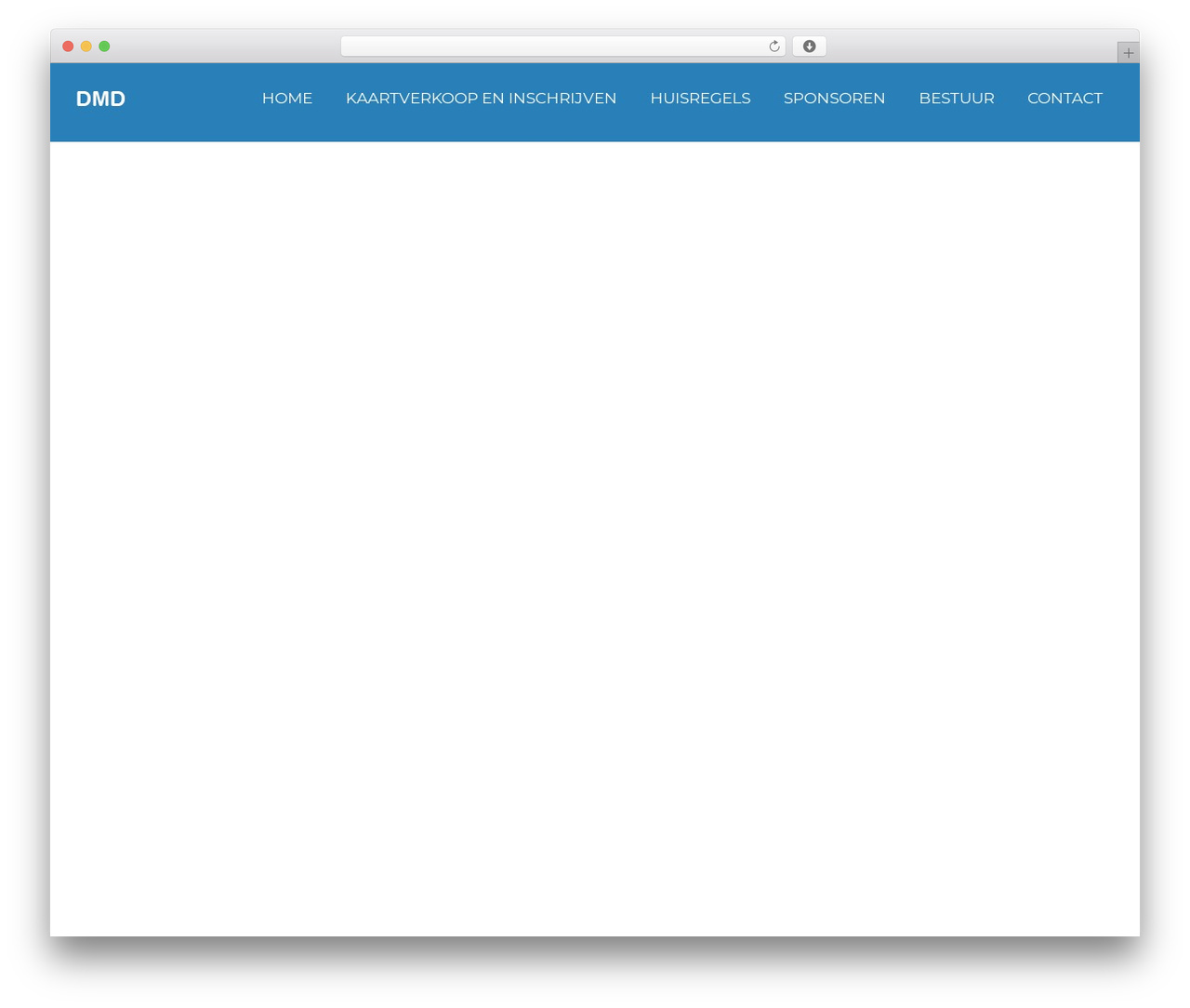1190x1008 pixels.
Task: Maximize the window with the green button
Action: click(x=104, y=46)
